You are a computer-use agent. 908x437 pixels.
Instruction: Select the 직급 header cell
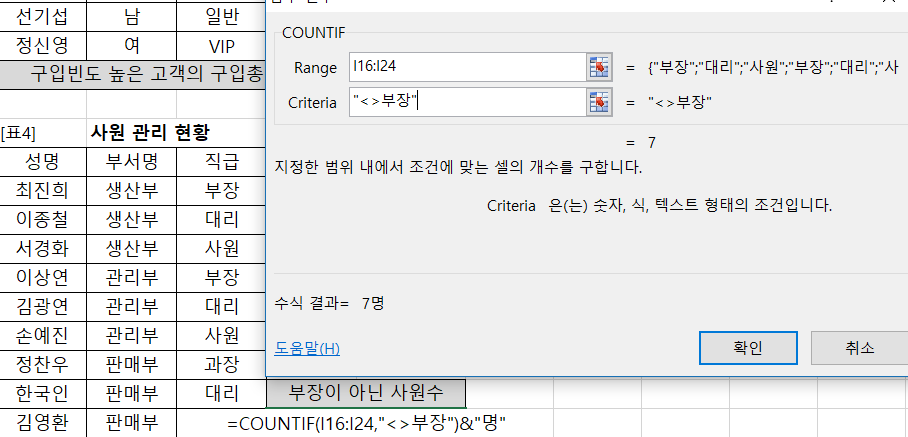coord(221,161)
